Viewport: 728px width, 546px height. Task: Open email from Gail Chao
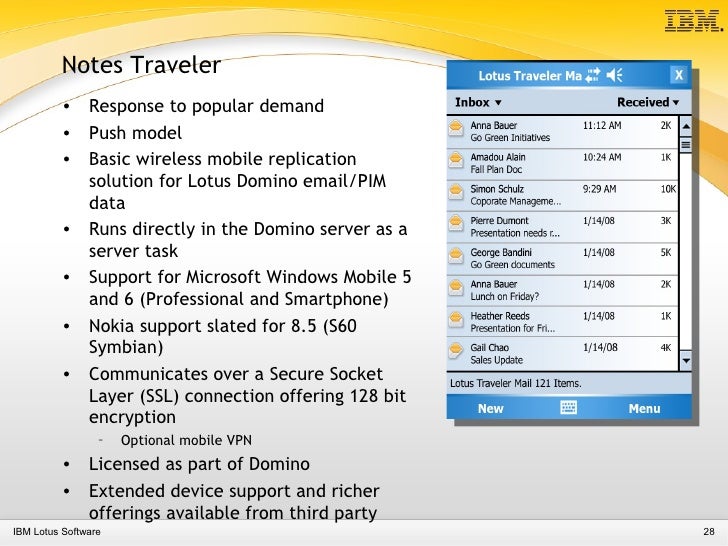tap(489, 348)
